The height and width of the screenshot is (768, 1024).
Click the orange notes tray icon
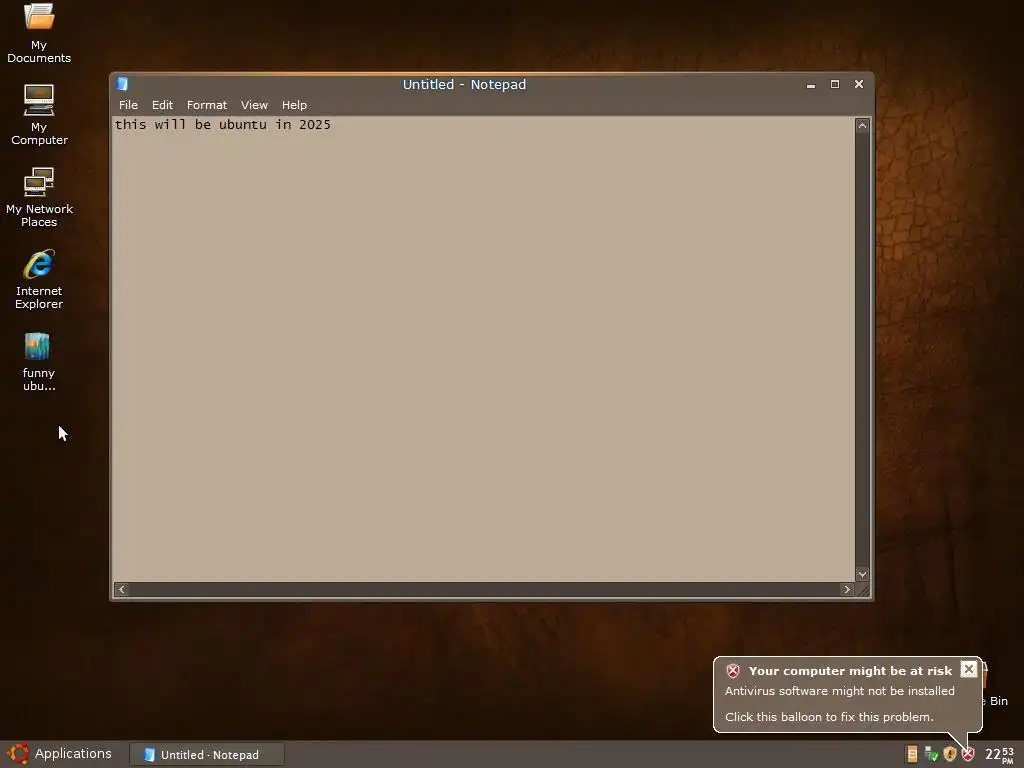click(x=912, y=754)
